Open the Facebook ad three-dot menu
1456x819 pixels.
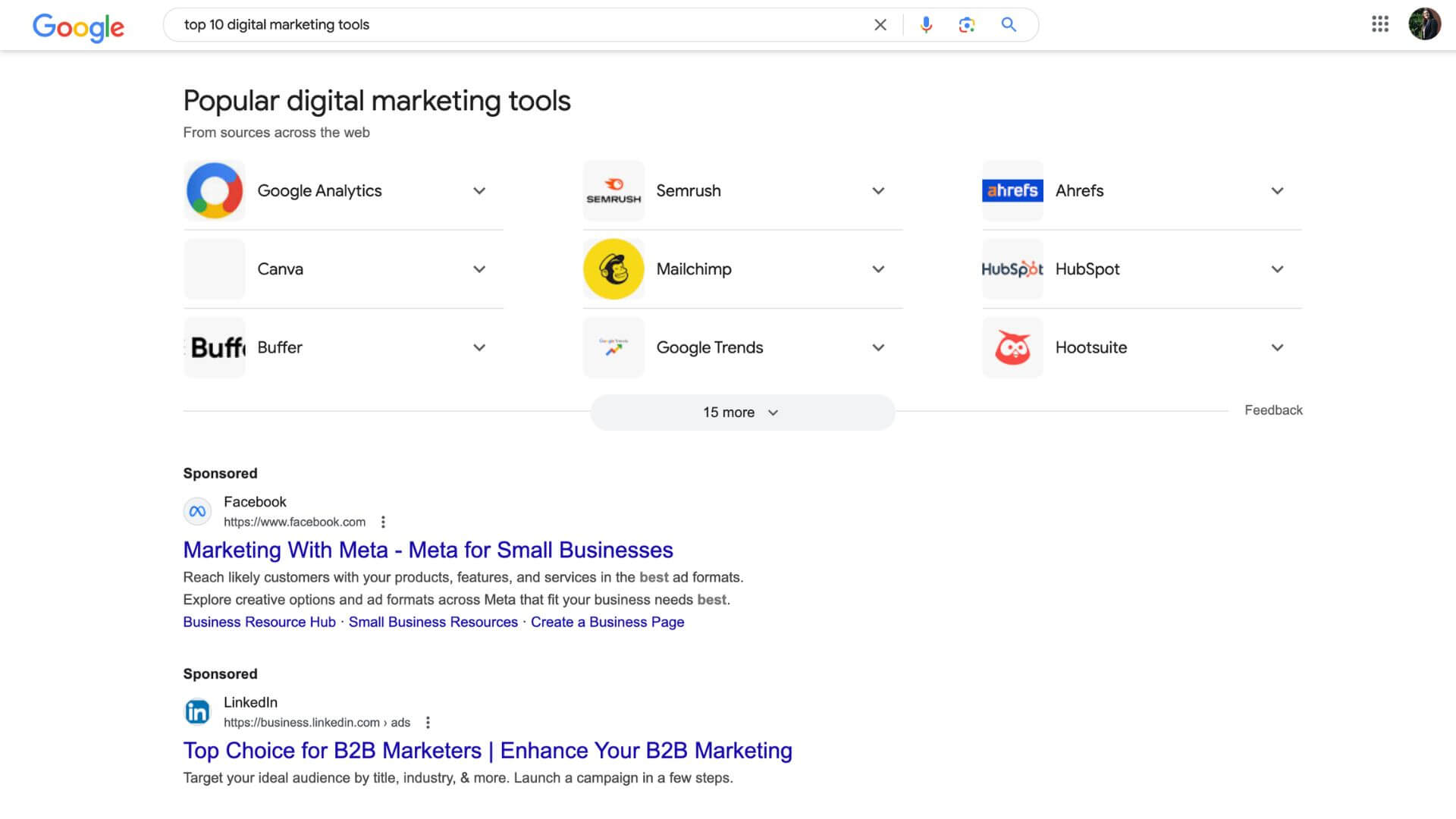click(383, 522)
